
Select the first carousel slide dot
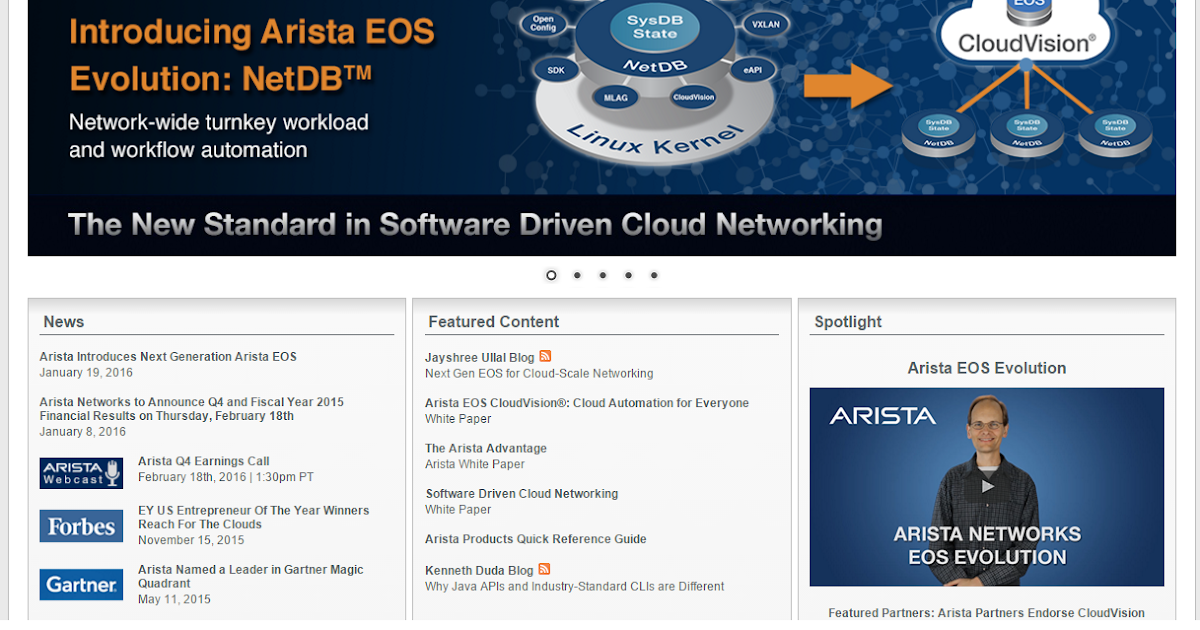pyautogui.click(x=551, y=275)
